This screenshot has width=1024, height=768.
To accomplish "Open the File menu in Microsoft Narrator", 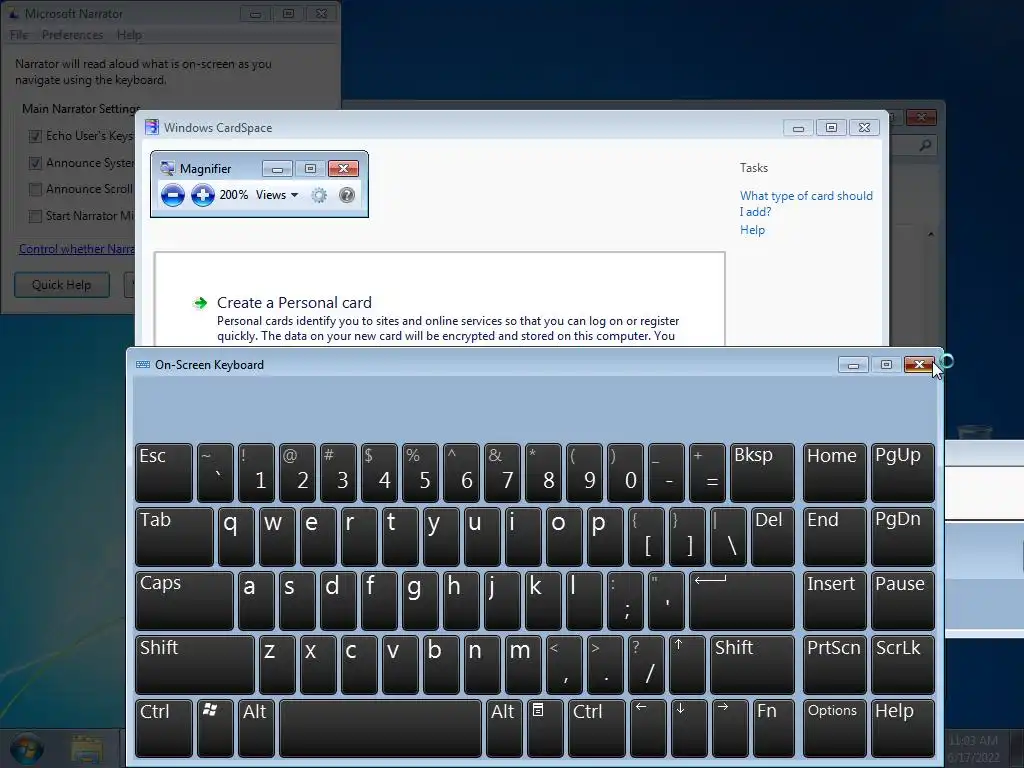I will coord(19,35).
